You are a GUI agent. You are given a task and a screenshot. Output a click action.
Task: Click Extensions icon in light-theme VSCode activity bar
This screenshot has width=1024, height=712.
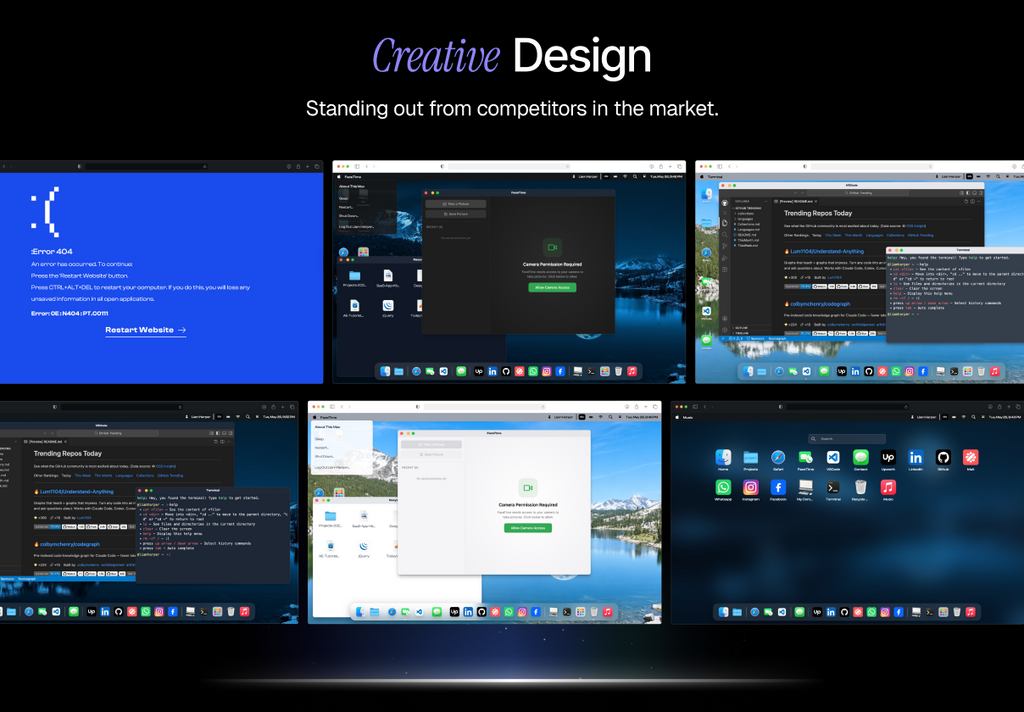tap(725, 270)
